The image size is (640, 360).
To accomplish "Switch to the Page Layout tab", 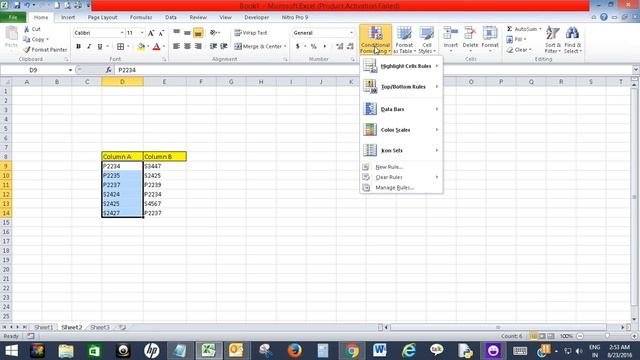I will point(102,18).
